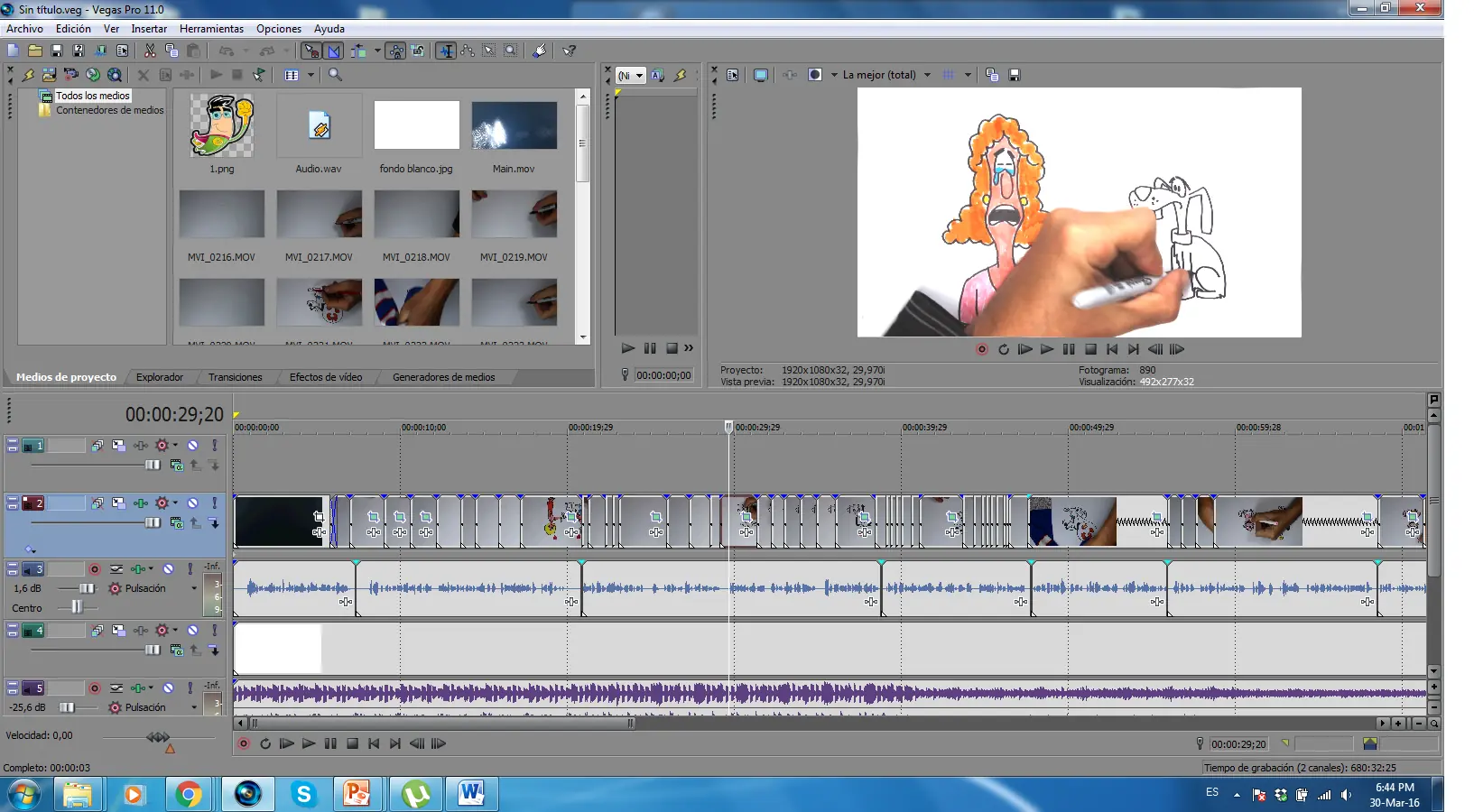
Task: Save preview snapshot to file
Action: pyautogui.click(x=1015, y=75)
